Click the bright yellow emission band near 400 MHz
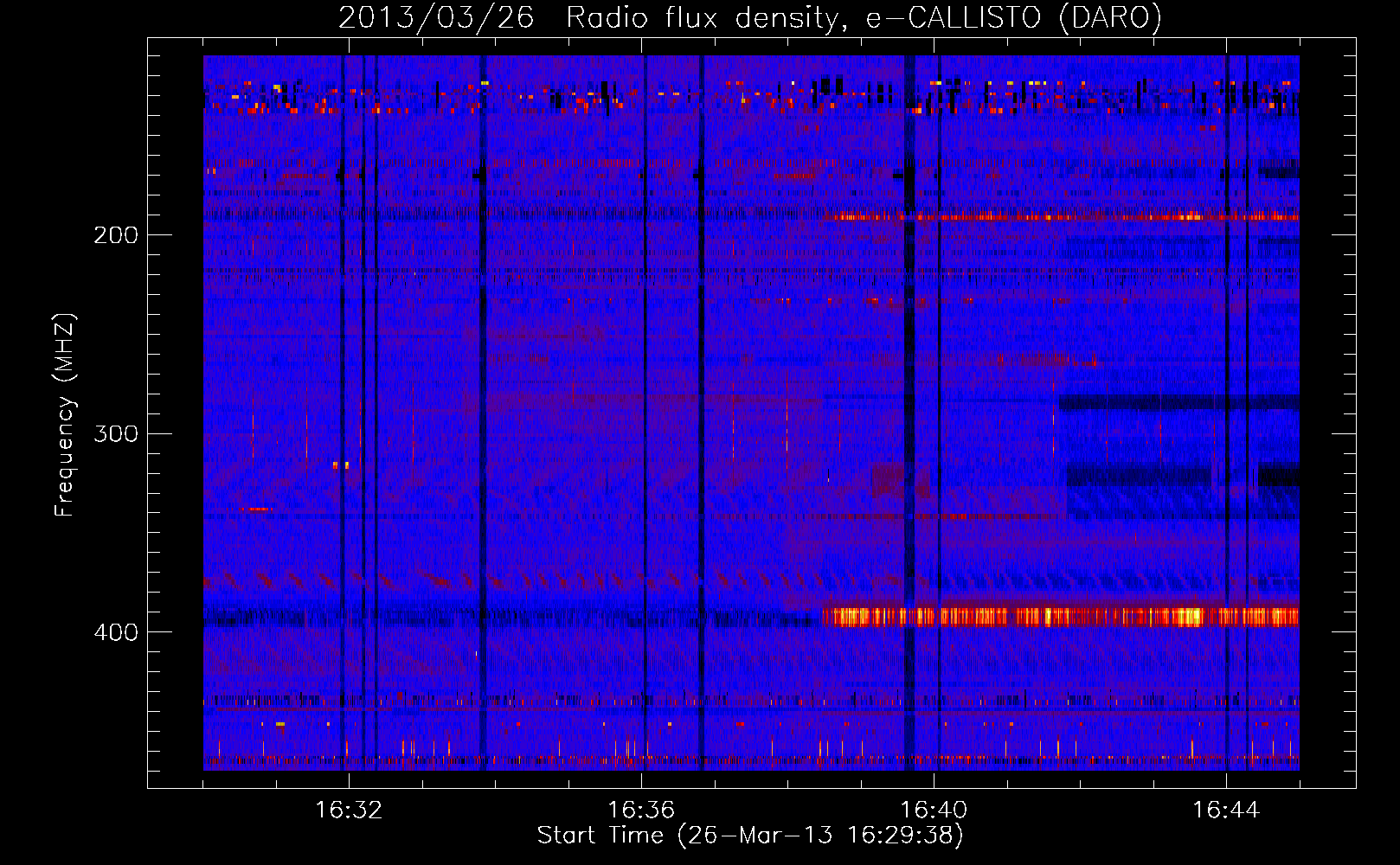Screen dimensions: 1400x865 [1060, 617]
